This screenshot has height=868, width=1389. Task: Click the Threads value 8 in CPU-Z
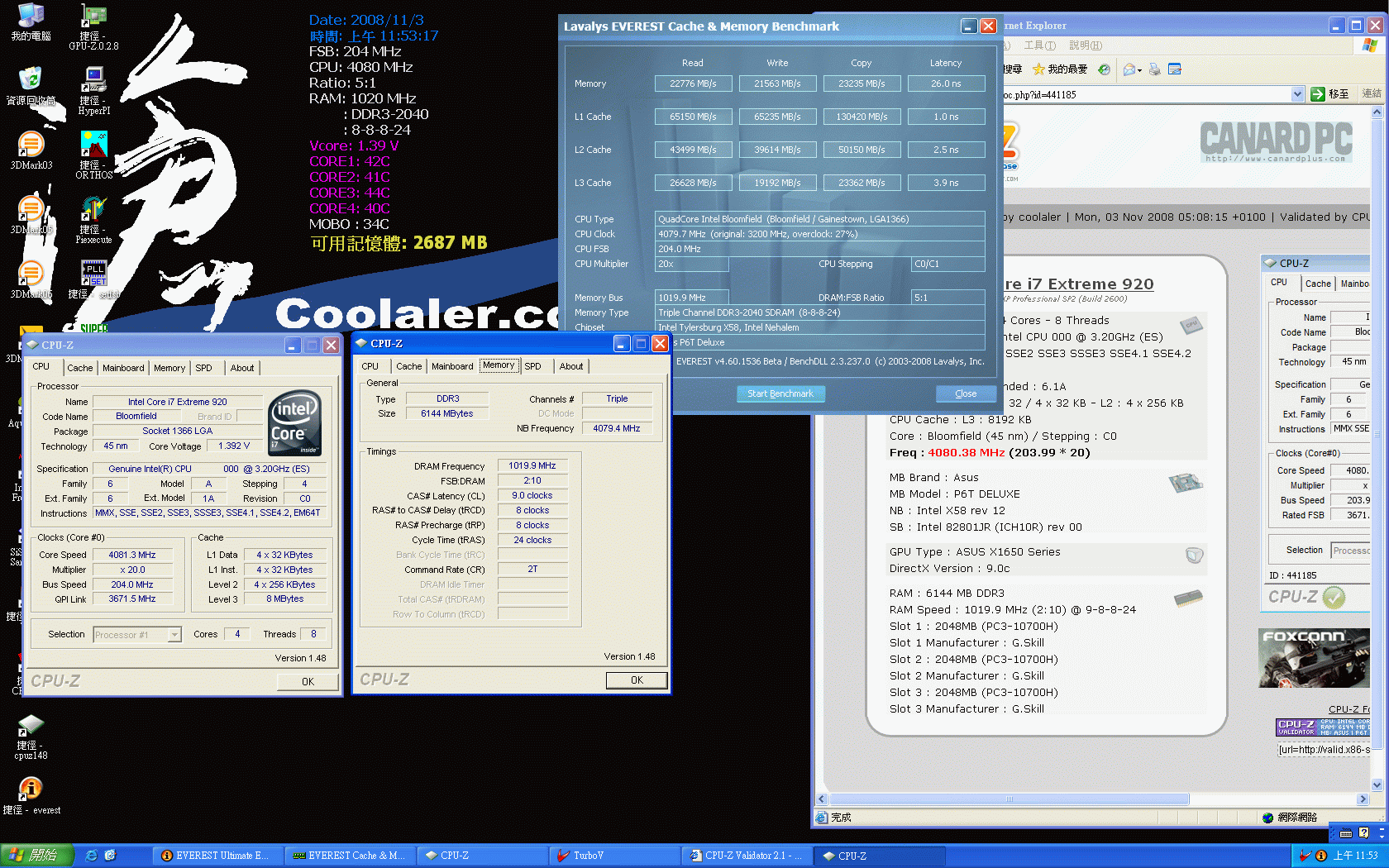313,634
